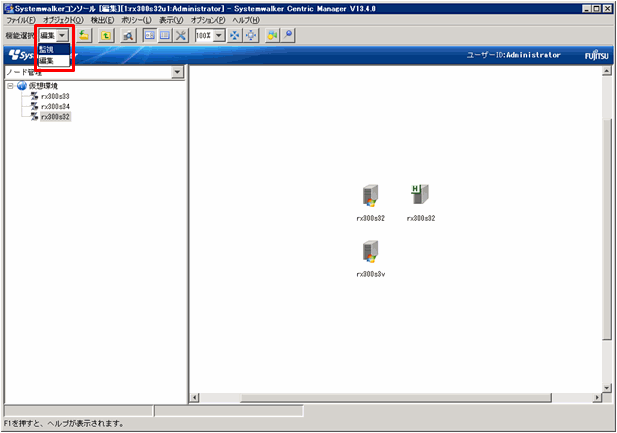This screenshot has height=433, width=617.
Task: Collapse the 仮想環境 tree node
Action: pyautogui.click(x=10, y=86)
